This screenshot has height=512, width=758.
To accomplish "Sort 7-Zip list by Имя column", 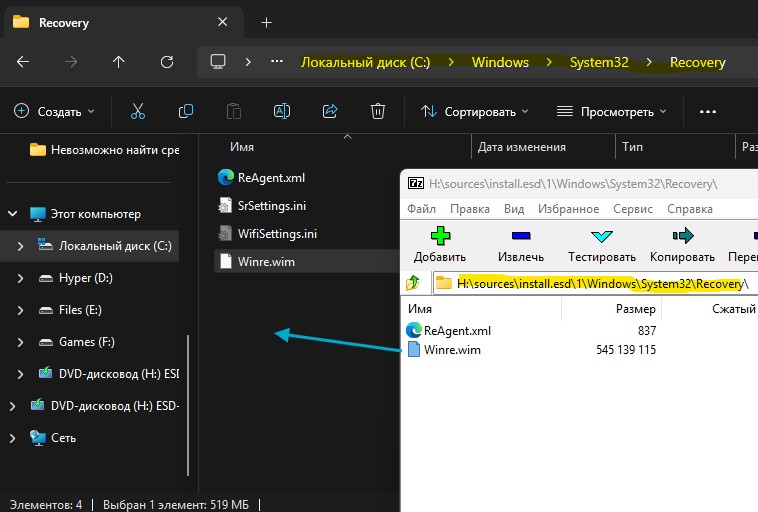I will pos(420,308).
